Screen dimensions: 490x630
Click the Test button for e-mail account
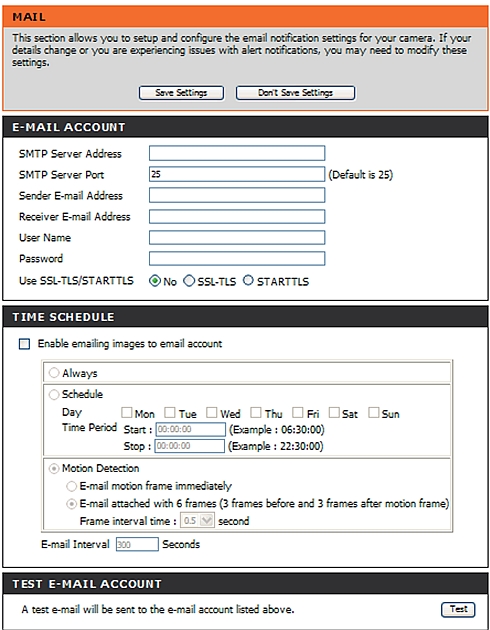[458, 609]
